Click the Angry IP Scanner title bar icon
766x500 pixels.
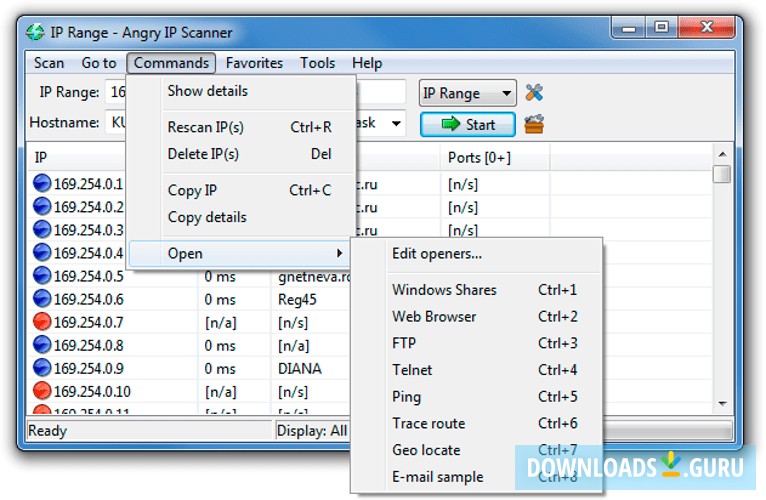coord(35,32)
